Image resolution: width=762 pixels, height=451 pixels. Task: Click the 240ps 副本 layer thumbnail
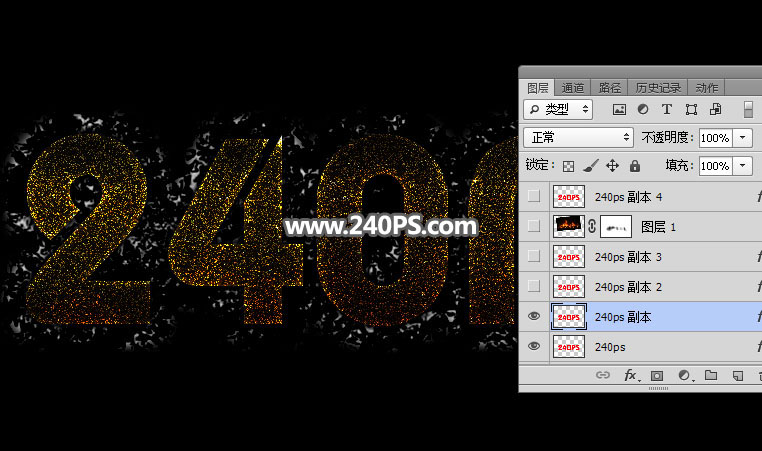tap(569, 317)
